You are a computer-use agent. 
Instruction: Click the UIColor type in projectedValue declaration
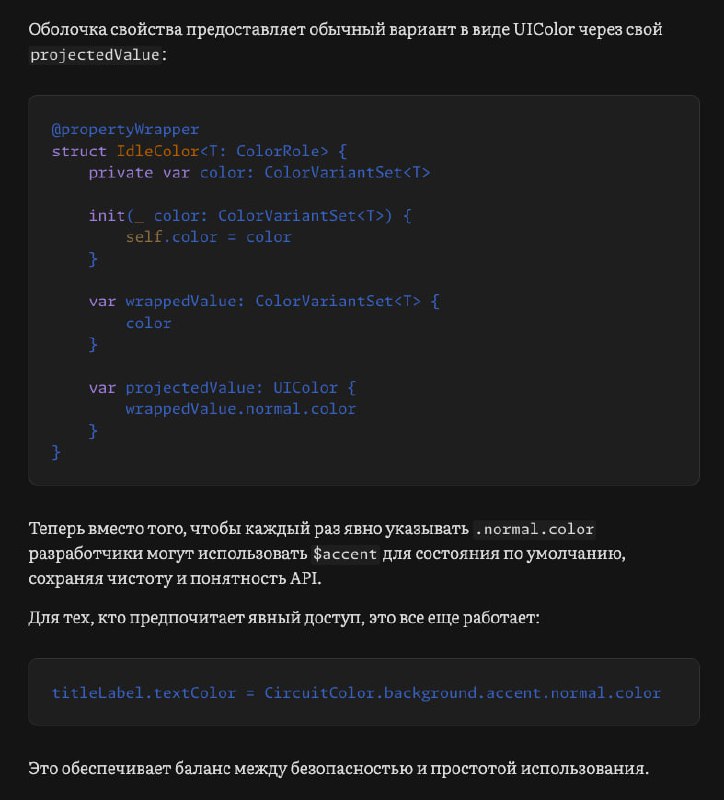(305, 388)
